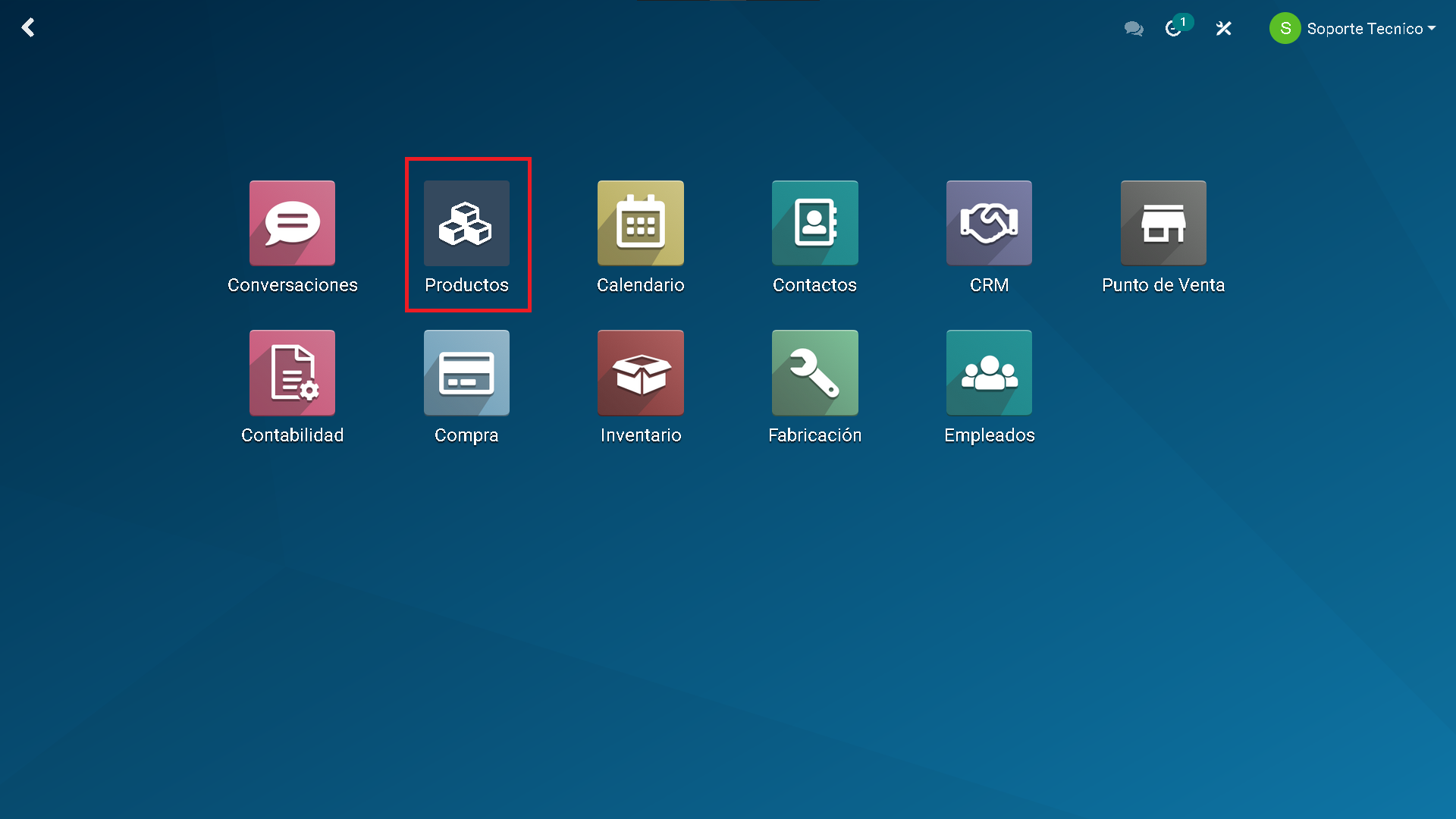Open the Inventario box icon
Viewport: 1456px width, 819px height.
(640, 372)
